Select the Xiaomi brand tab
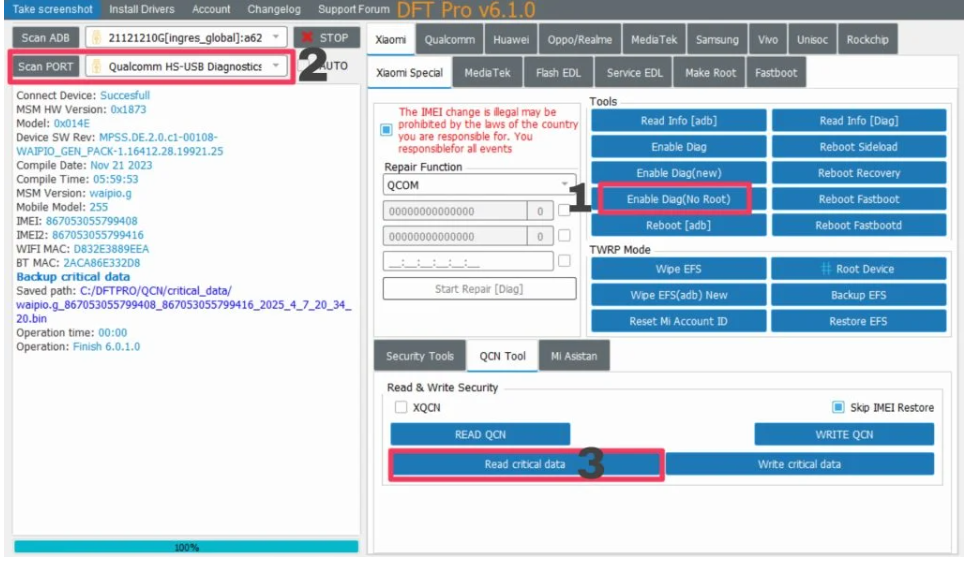This screenshot has height=565, width=969. [x=391, y=40]
